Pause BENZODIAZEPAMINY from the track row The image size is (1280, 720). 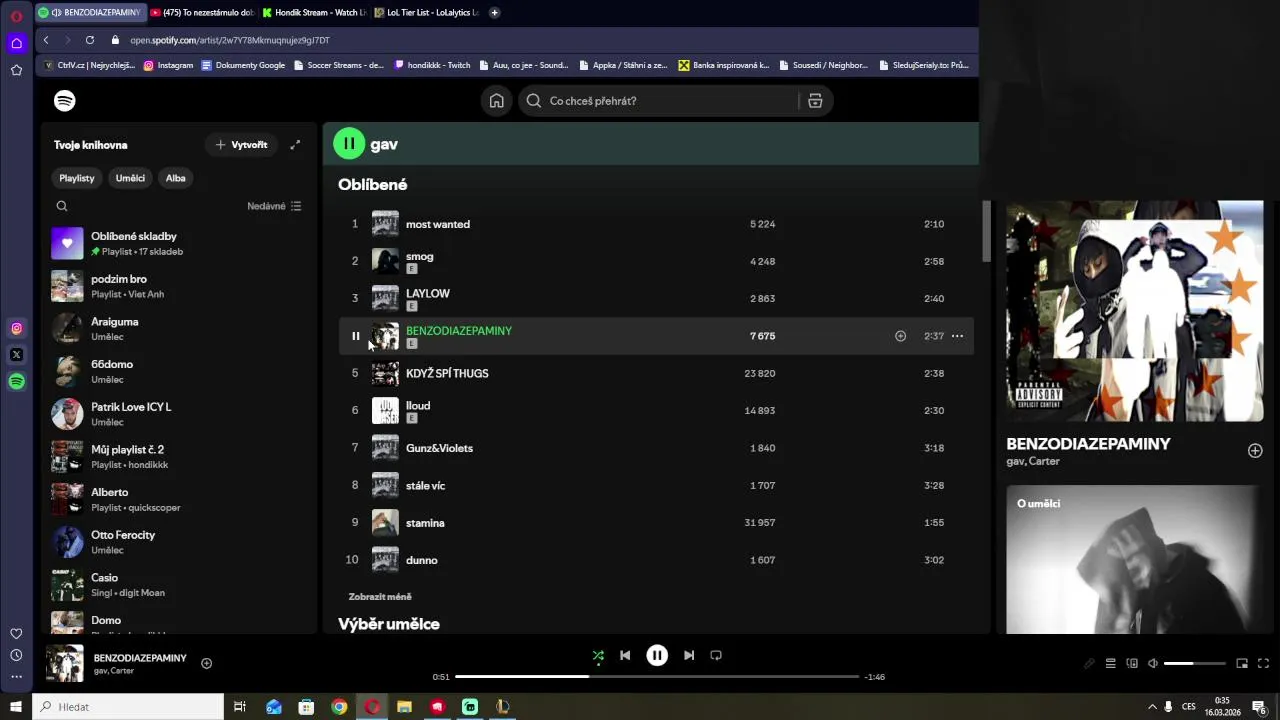coord(355,336)
